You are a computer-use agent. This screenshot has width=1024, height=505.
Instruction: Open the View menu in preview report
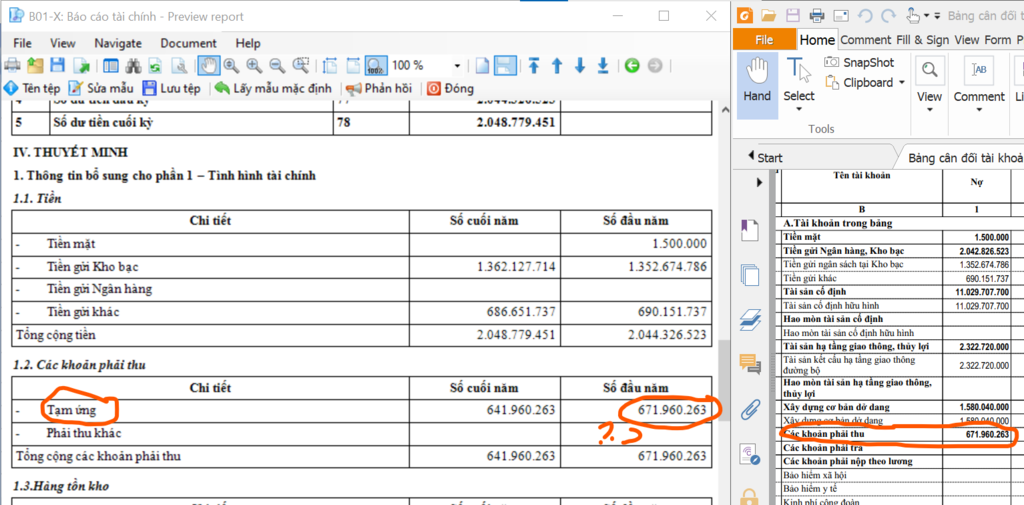(x=63, y=43)
